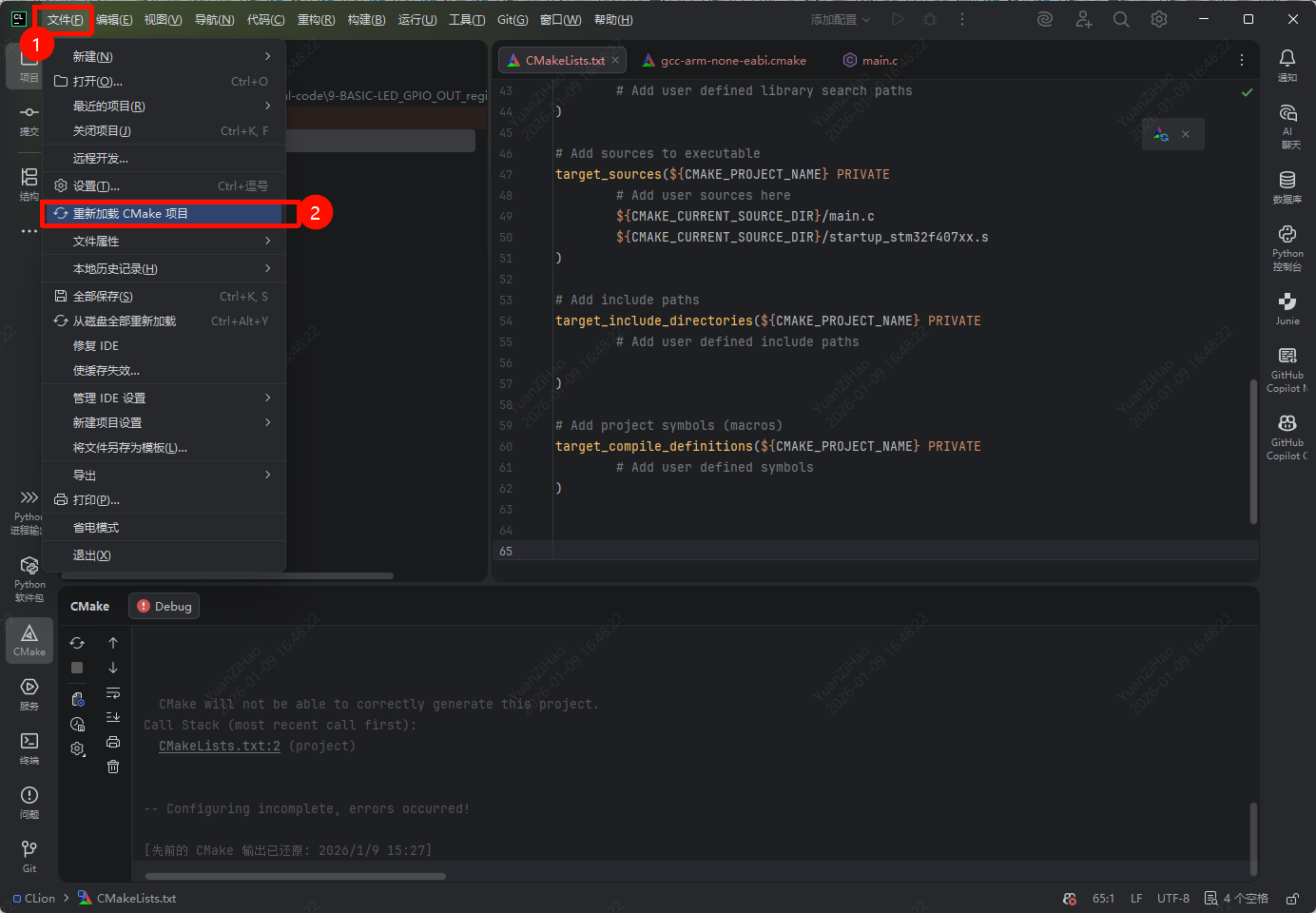Click the CMake output horizontal scrollbar
Image resolution: width=1316 pixels, height=913 pixels.
point(295,876)
